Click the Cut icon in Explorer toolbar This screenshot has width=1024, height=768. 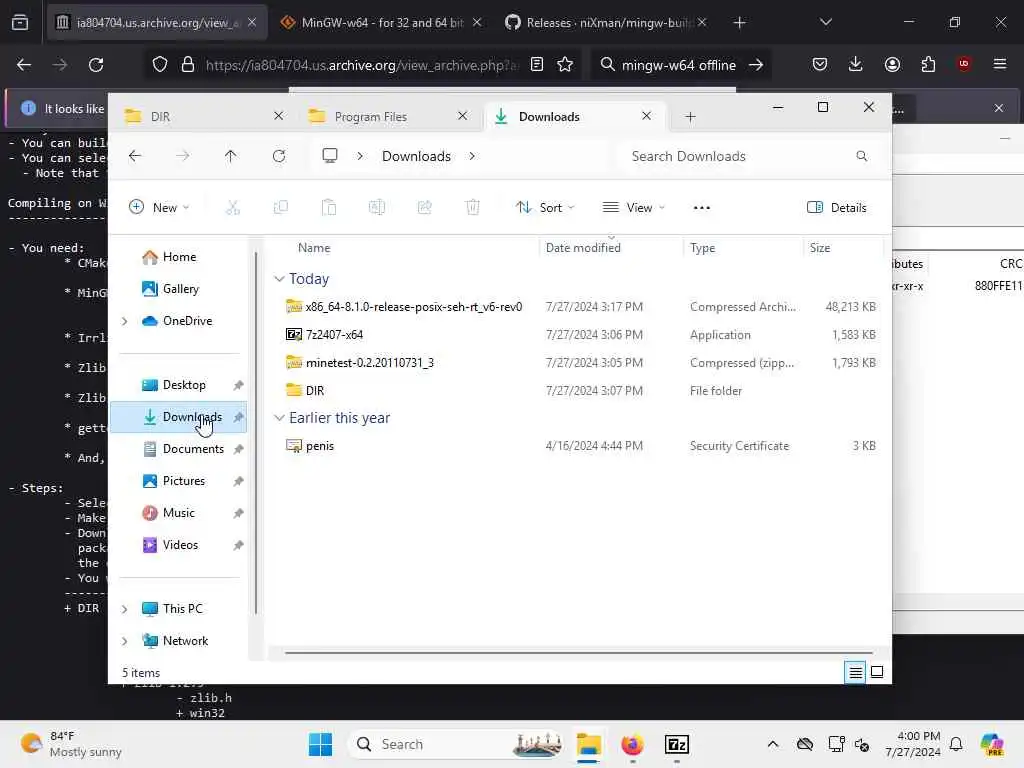tap(232, 208)
